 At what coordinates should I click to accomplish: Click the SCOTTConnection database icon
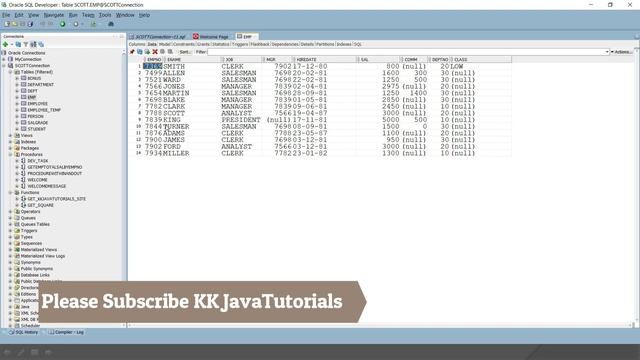(11, 65)
